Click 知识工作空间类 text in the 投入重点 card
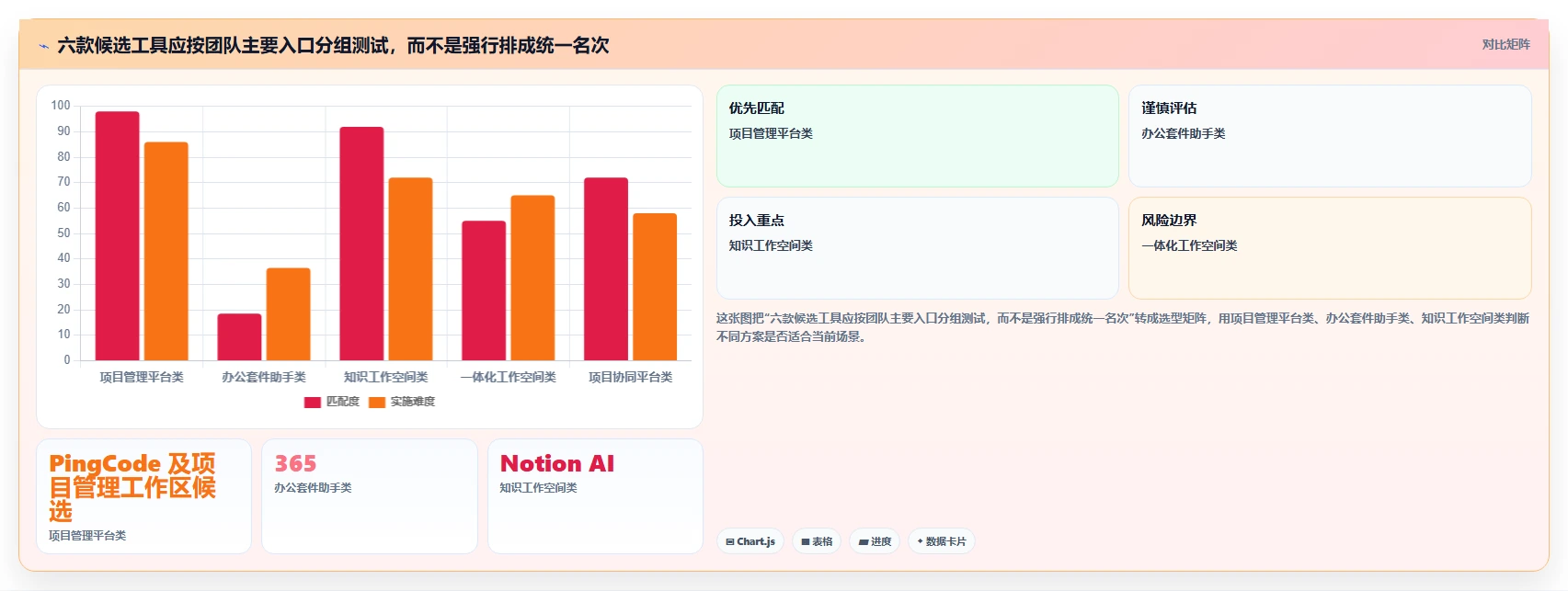The width and height of the screenshot is (1568, 591). click(771, 245)
